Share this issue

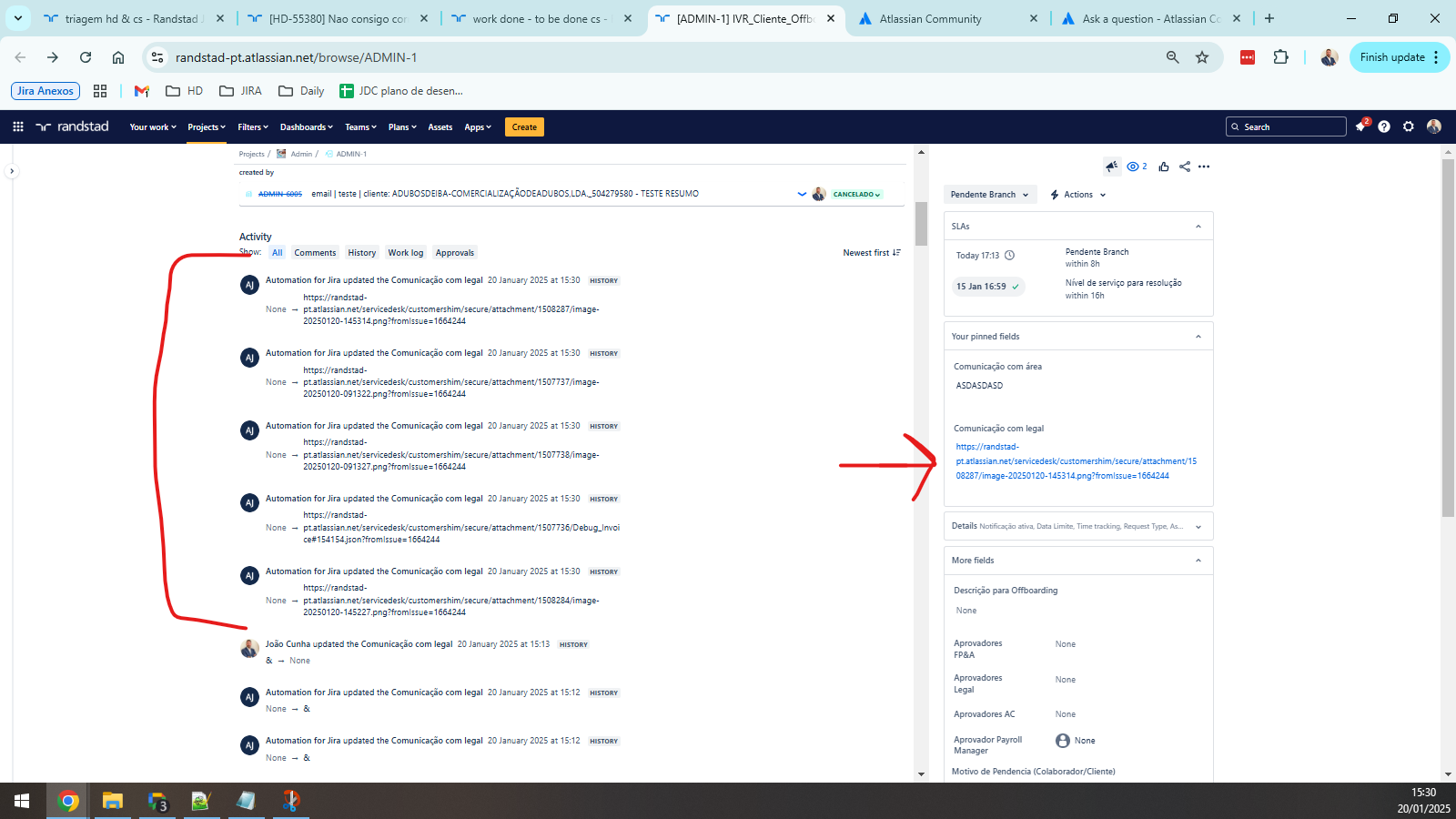(1185, 167)
